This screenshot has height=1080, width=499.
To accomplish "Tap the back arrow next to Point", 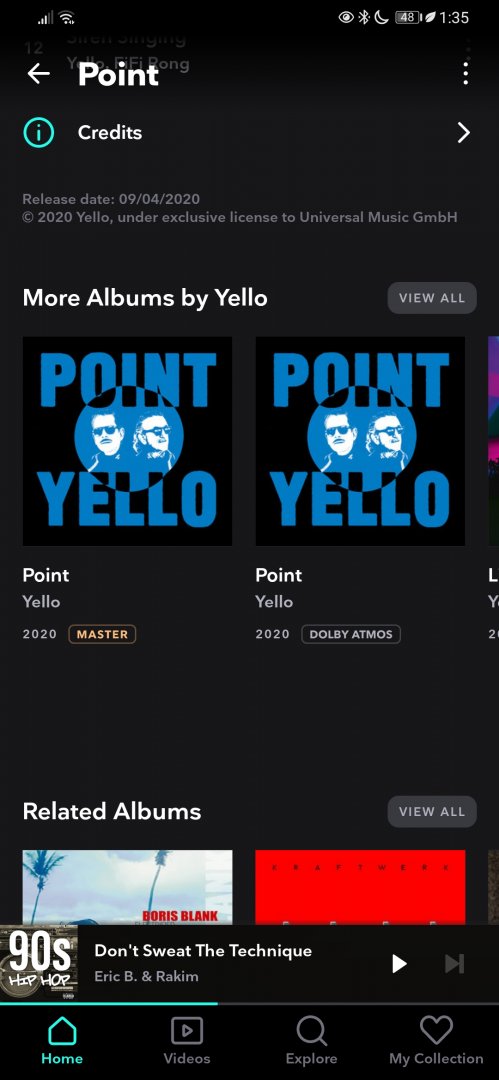I will tap(39, 73).
